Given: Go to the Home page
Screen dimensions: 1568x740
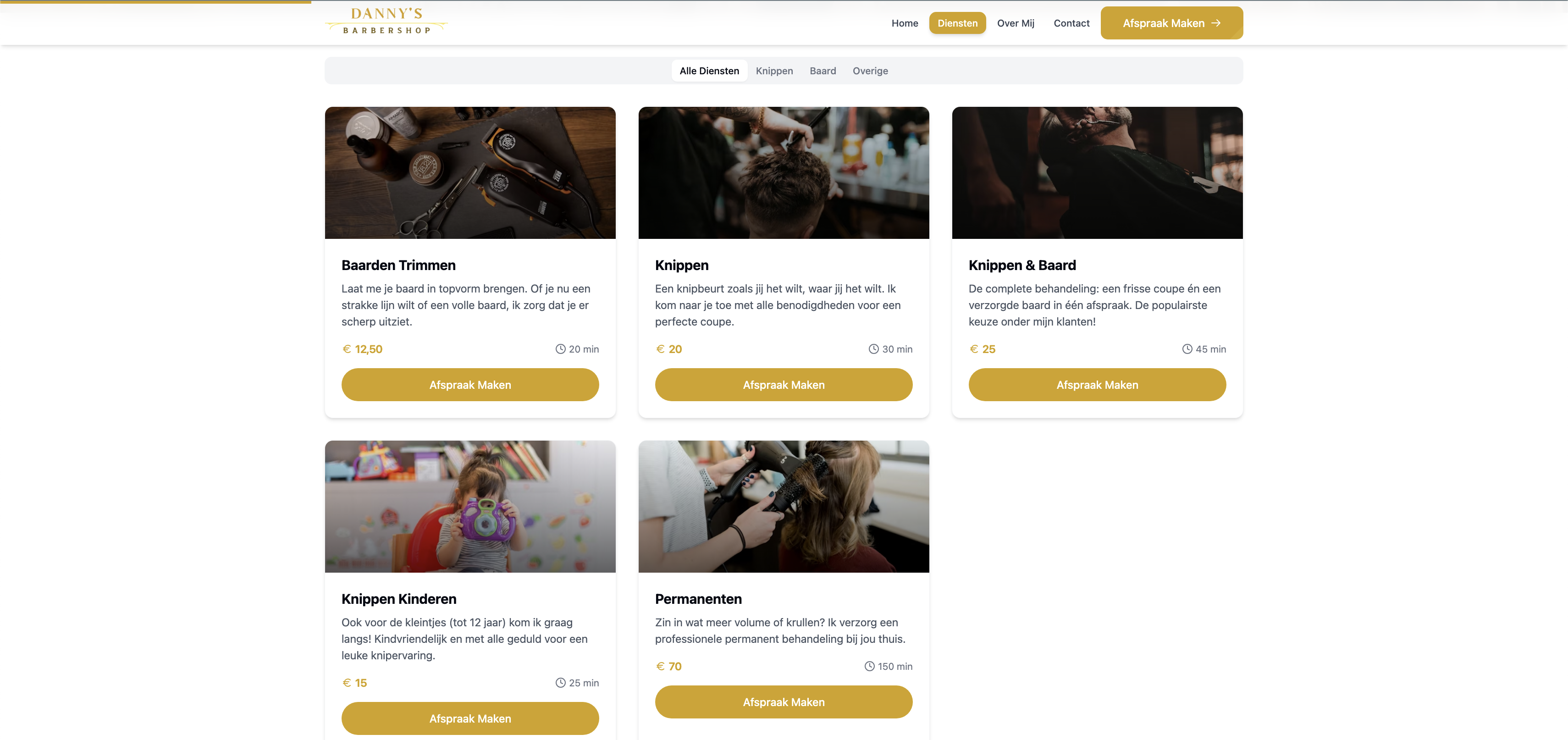Looking at the screenshot, I should [x=905, y=23].
